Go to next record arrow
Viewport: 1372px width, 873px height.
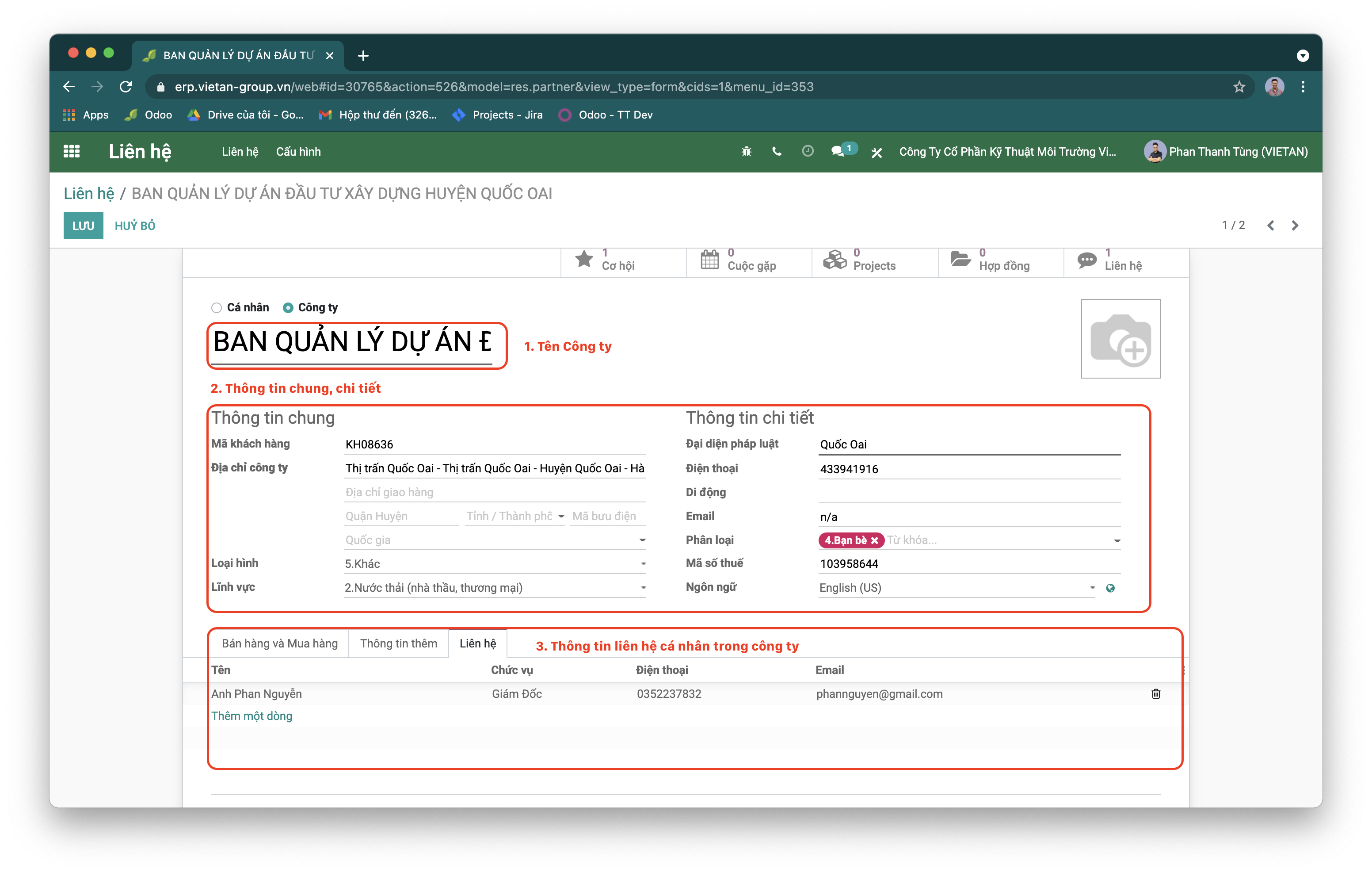[x=1295, y=226]
